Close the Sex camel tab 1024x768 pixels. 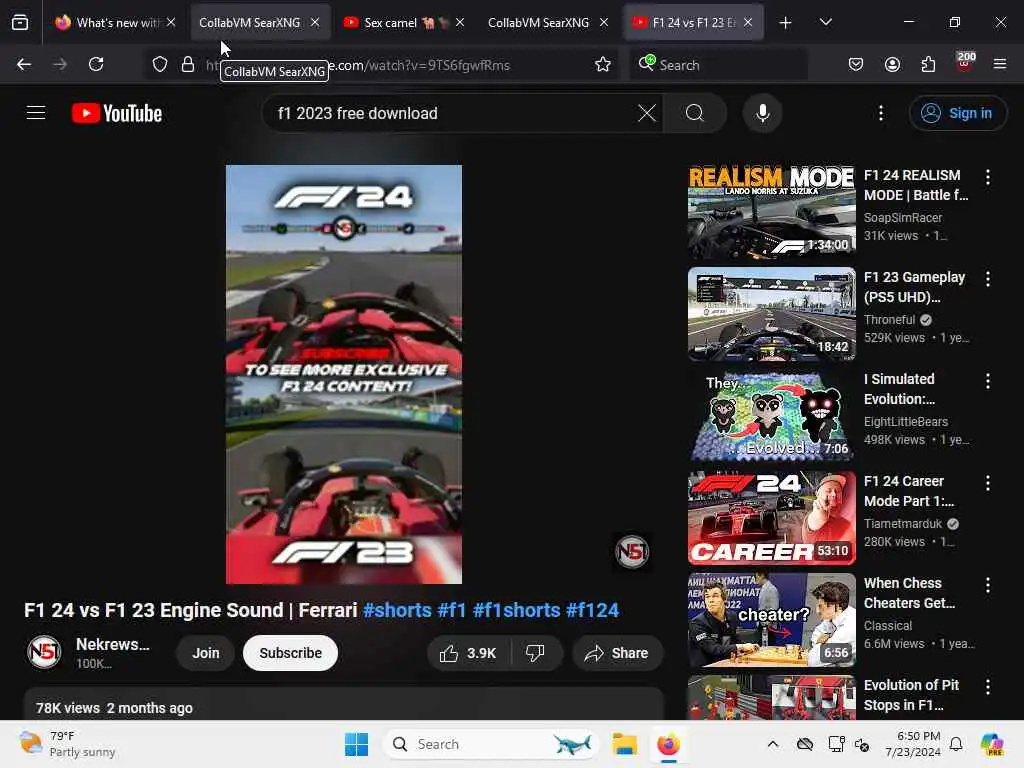(460, 22)
